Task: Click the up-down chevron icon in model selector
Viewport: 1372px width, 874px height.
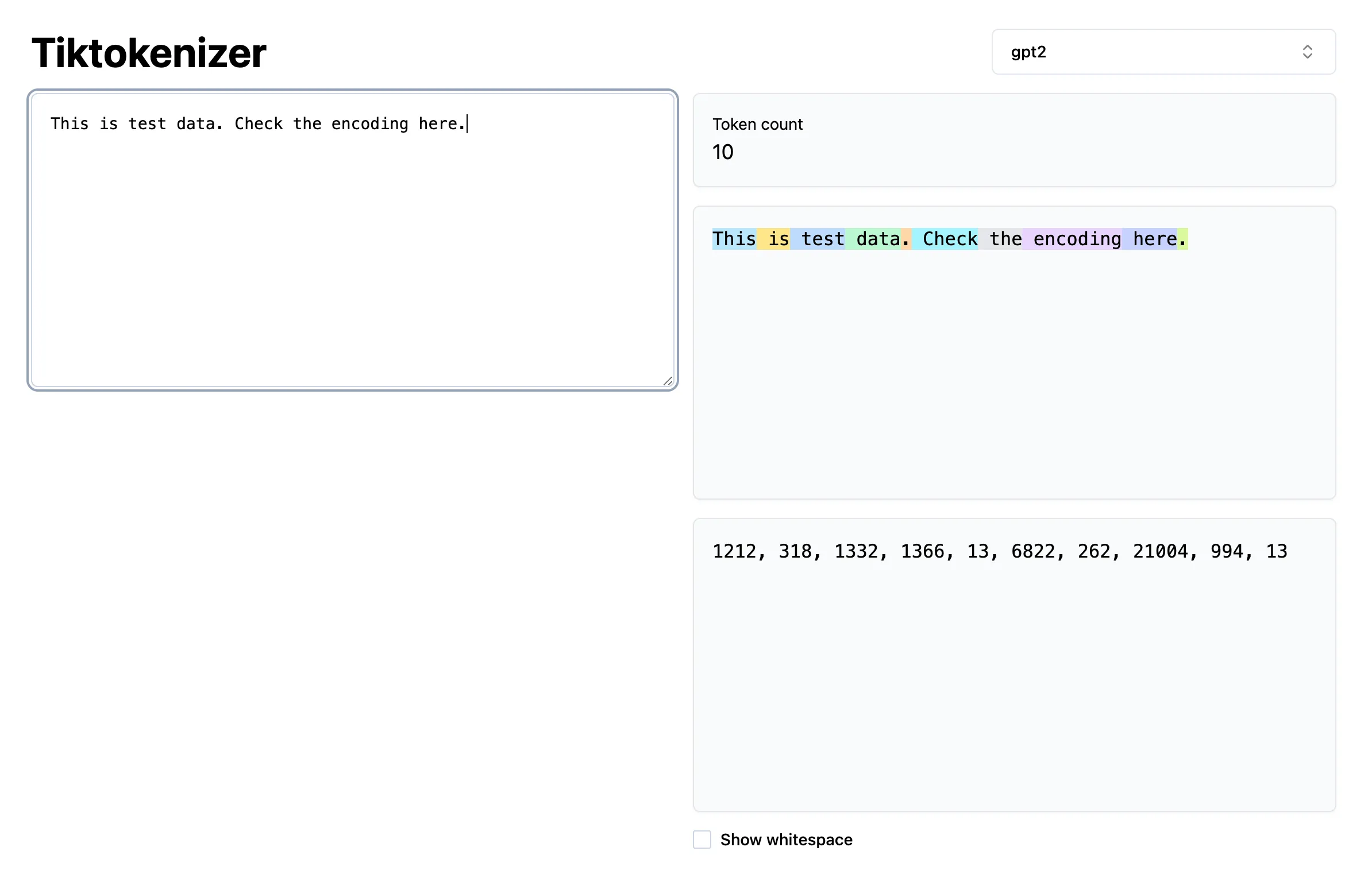Action: [1307, 52]
